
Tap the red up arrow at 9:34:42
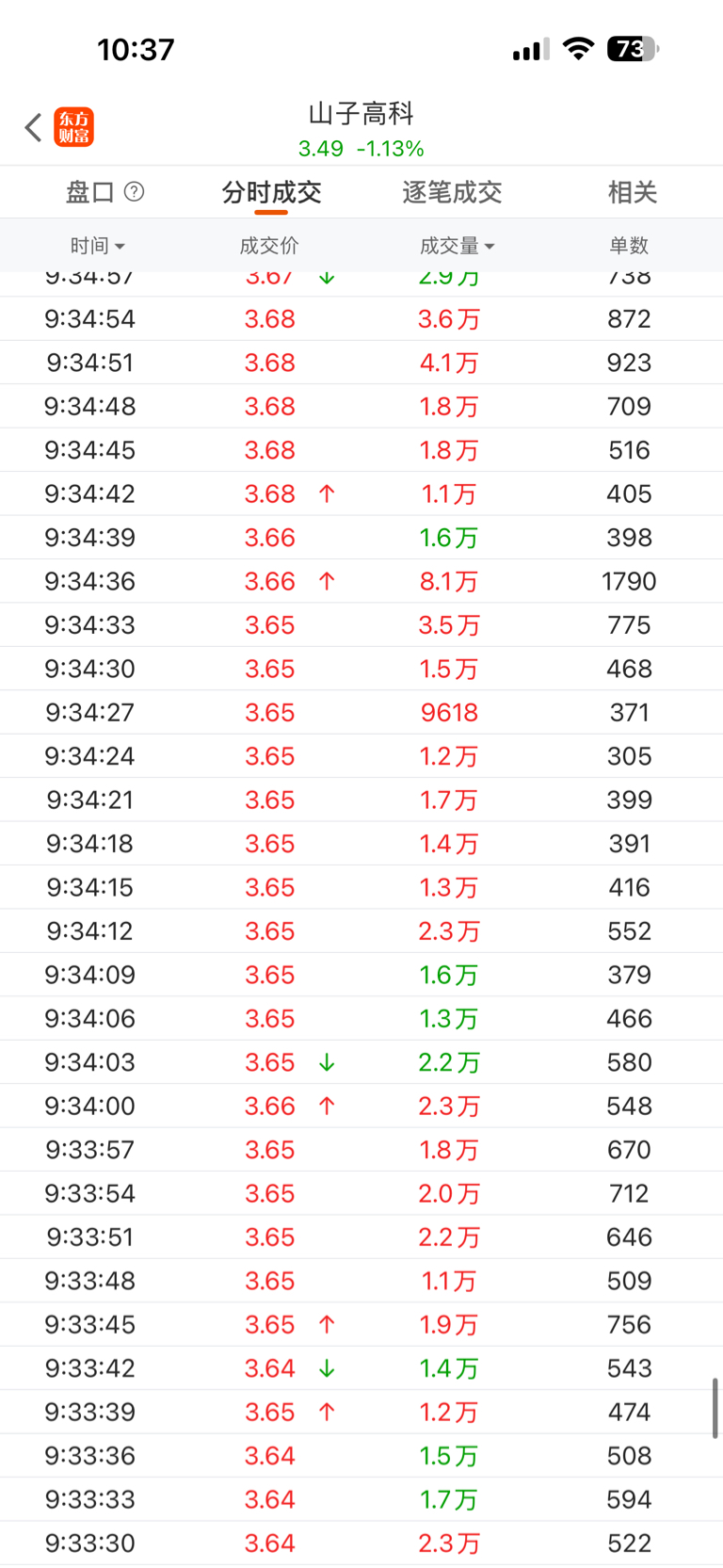[x=327, y=493]
